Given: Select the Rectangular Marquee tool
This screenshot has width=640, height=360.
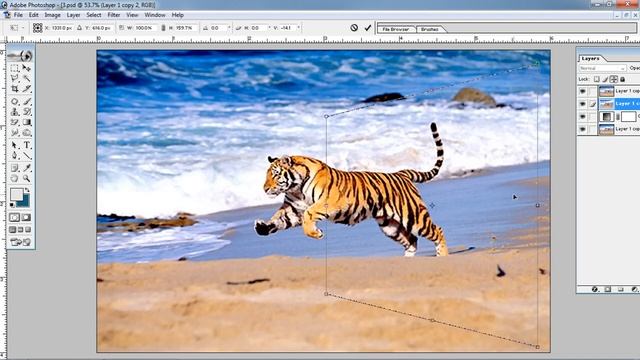Looking at the screenshot, I should (x=15, y=68).
